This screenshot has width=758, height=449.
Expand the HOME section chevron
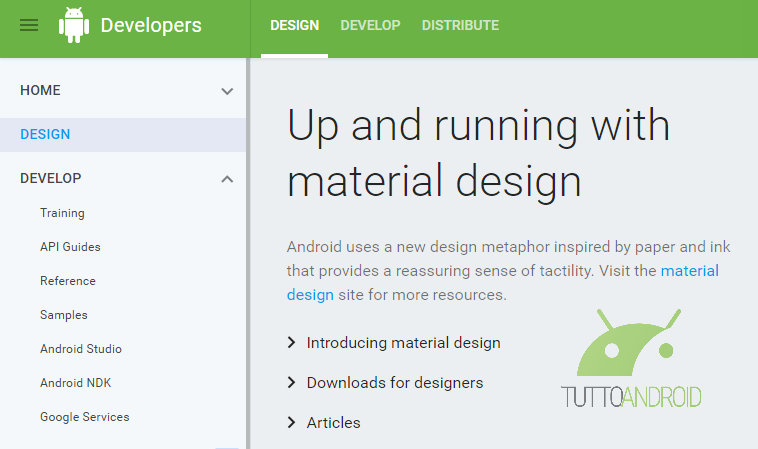click(227, 91)
